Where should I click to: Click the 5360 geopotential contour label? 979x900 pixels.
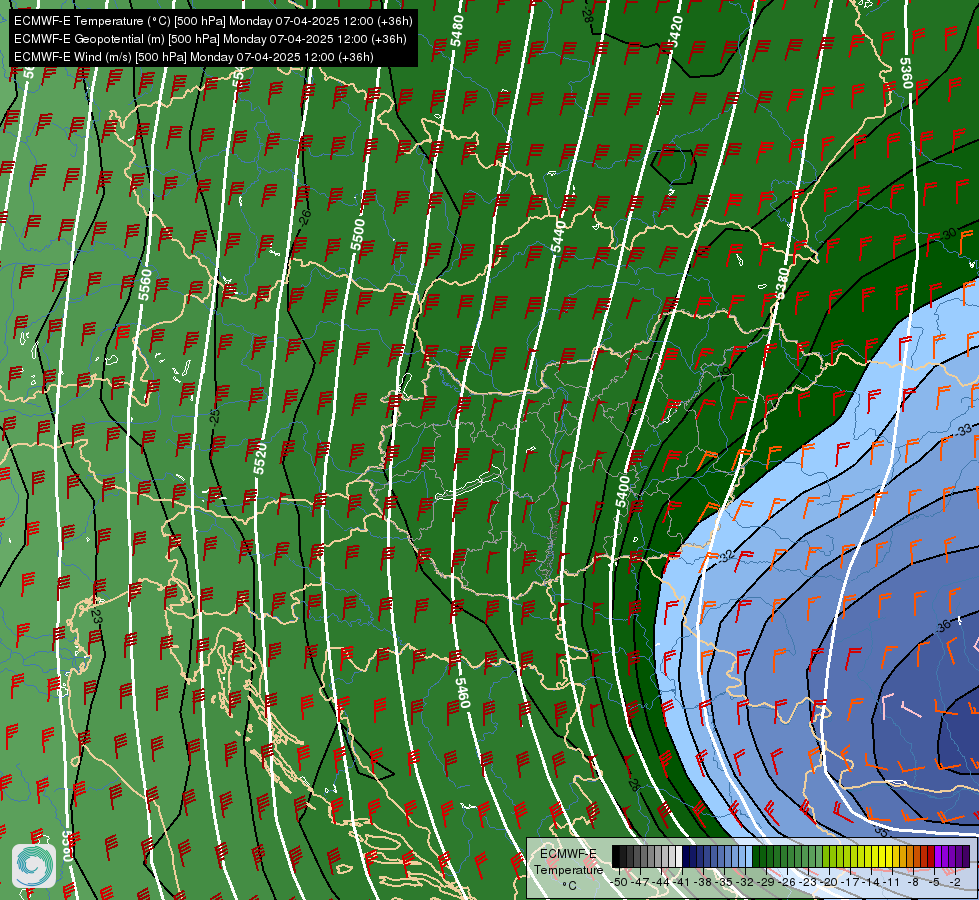[906, 73]
